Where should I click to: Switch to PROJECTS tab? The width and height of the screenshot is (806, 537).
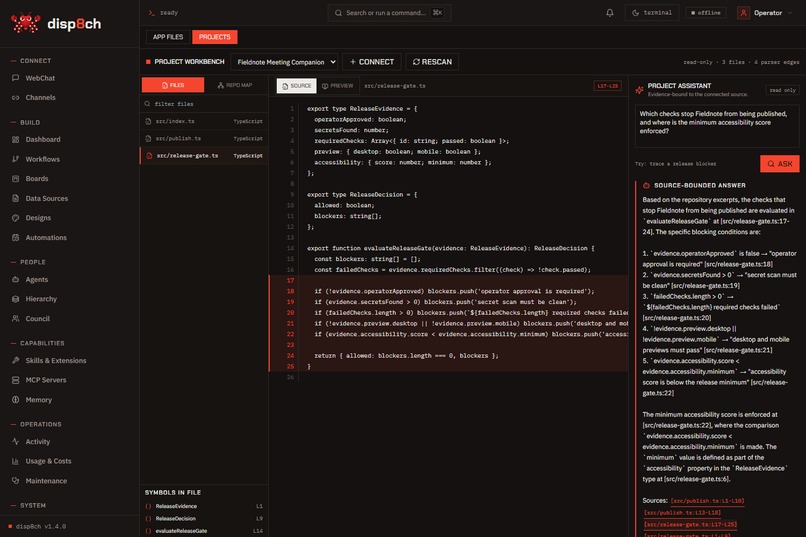pyautogui.click(x=215, y=37)
